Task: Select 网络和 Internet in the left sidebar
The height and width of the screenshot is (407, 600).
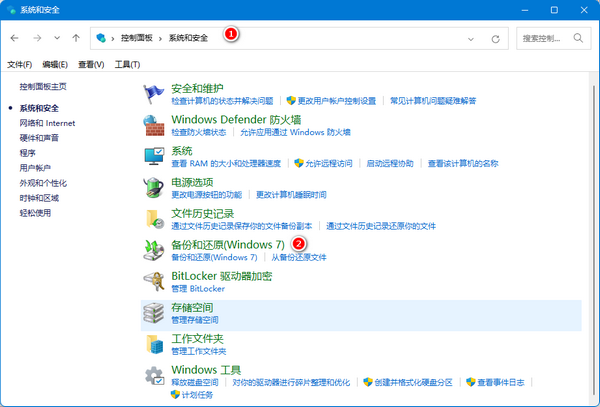Action: 46,122
